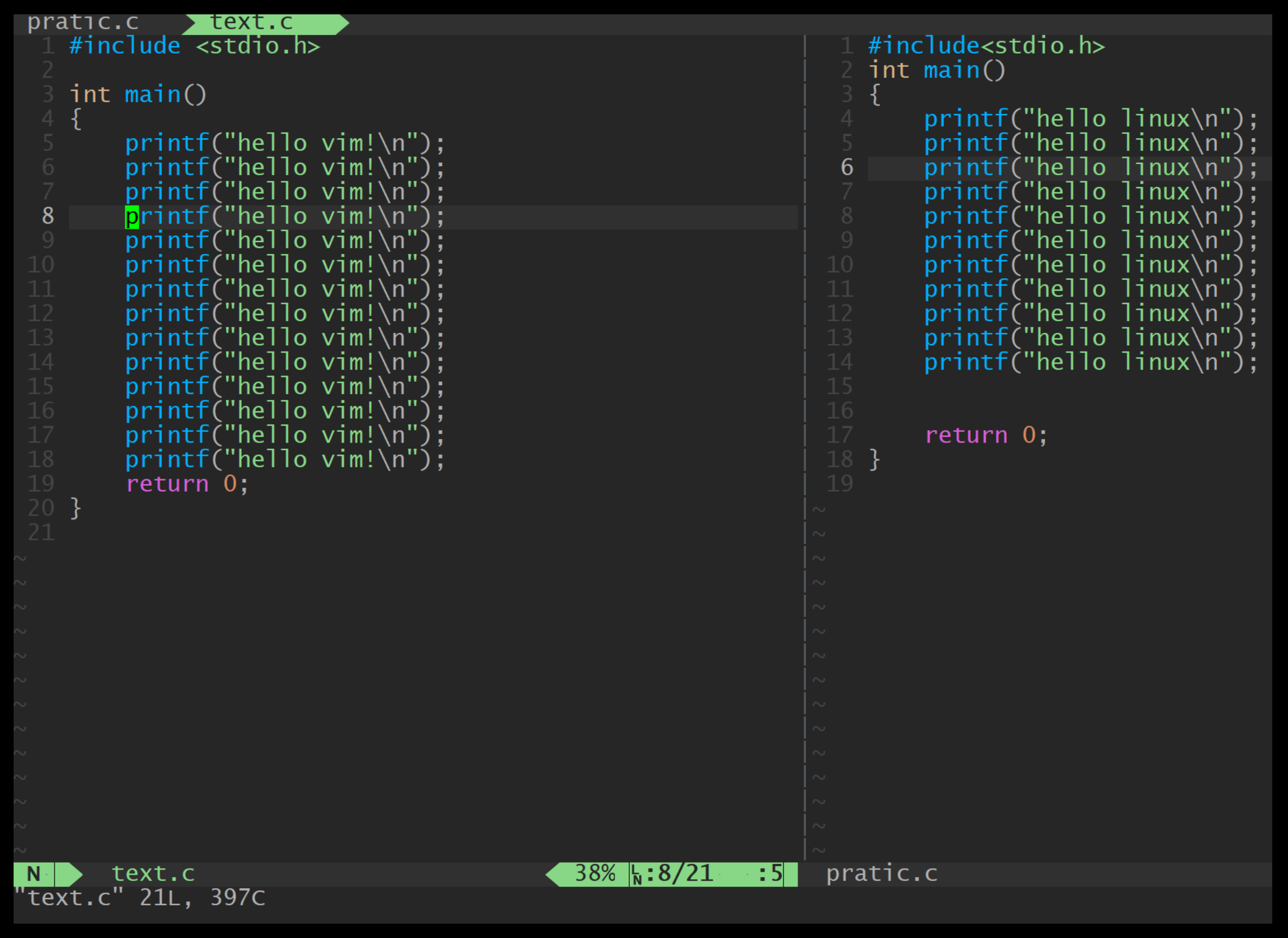This screenshot has height=938, width=1288.
Task: Click return 0; on line 19 of text.c
Action: pyautogui.click(x=188, y=484)
